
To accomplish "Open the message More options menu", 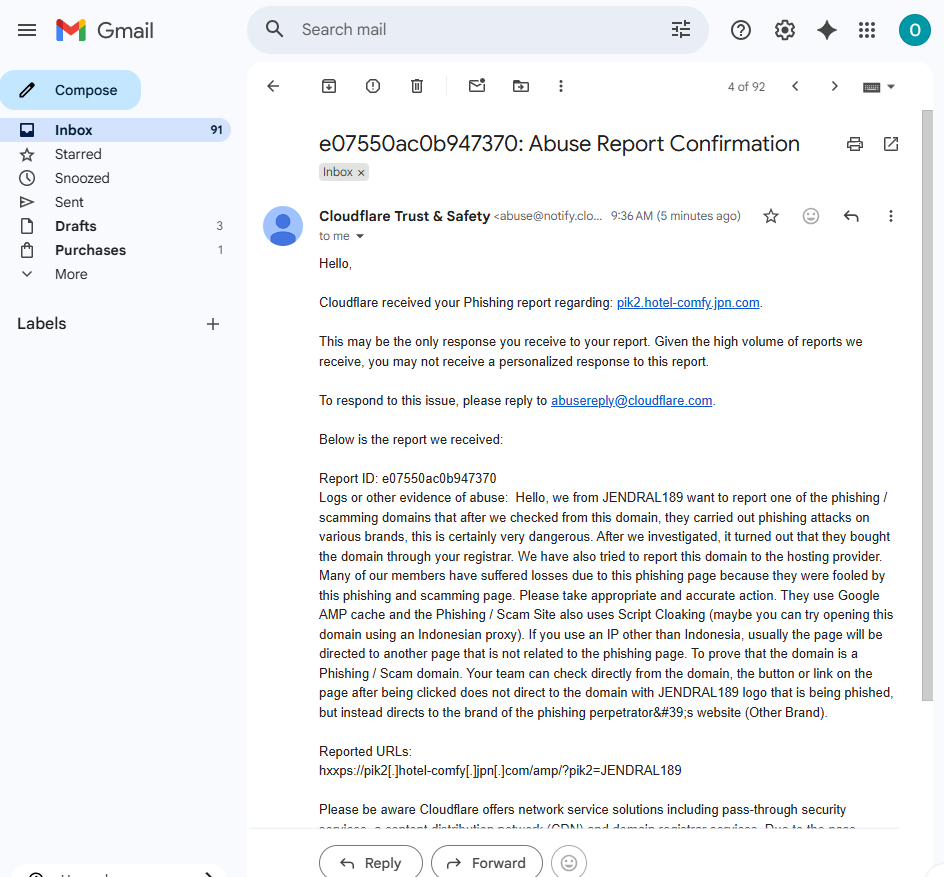I will coord(890,216).
